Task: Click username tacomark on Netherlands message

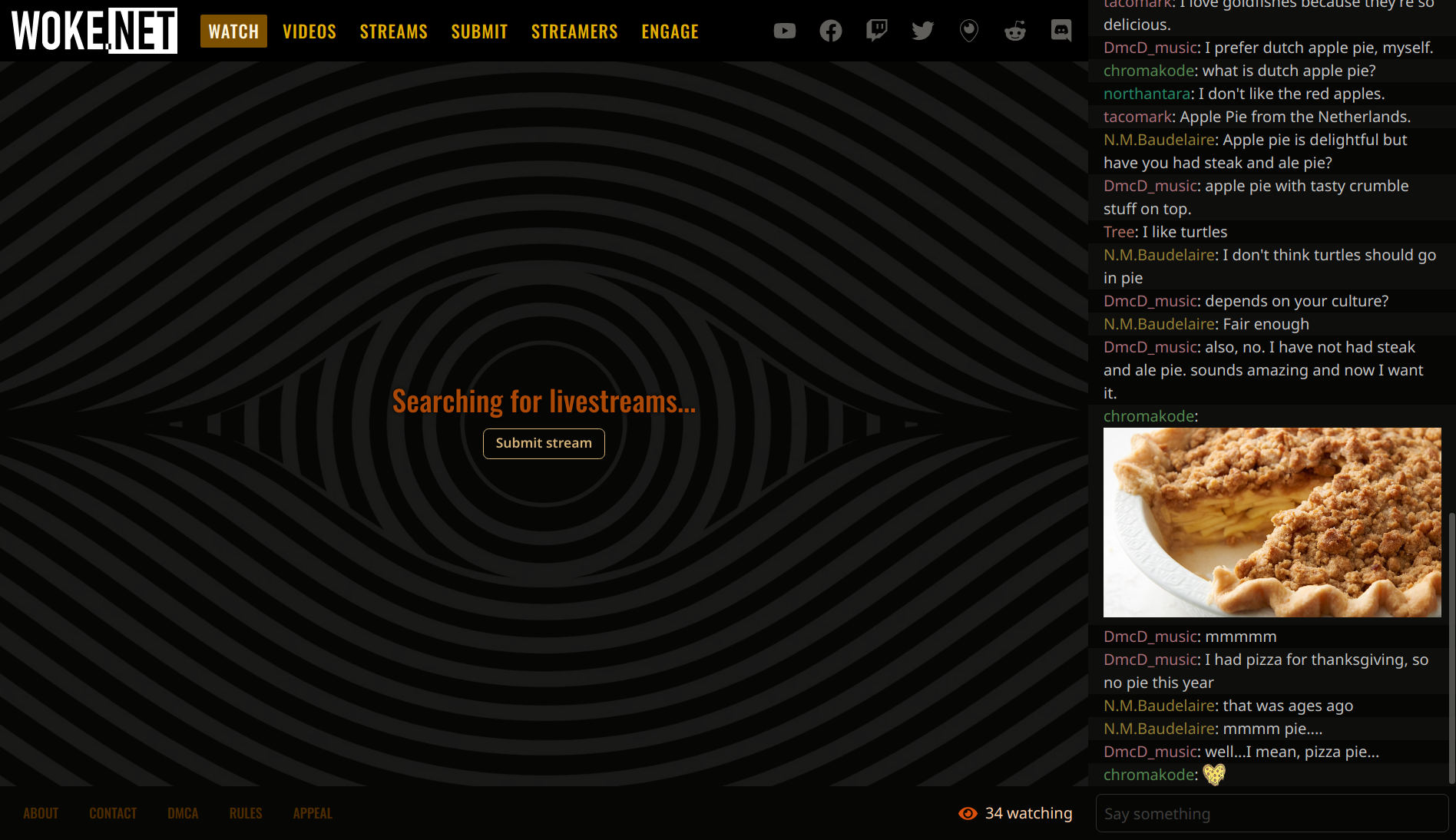Action: [x=1137, y=117]
